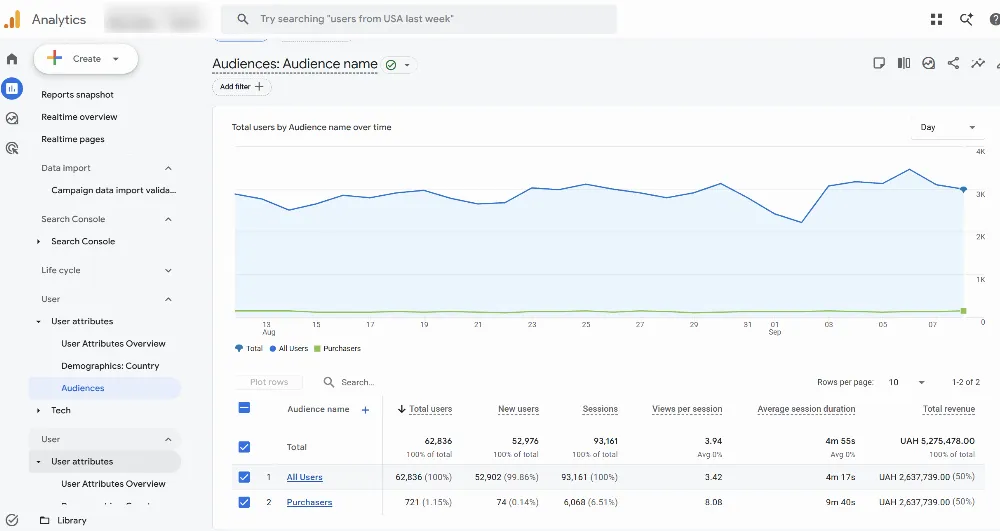Open first User Attributes Overview in sidebar

coord(113,344)
